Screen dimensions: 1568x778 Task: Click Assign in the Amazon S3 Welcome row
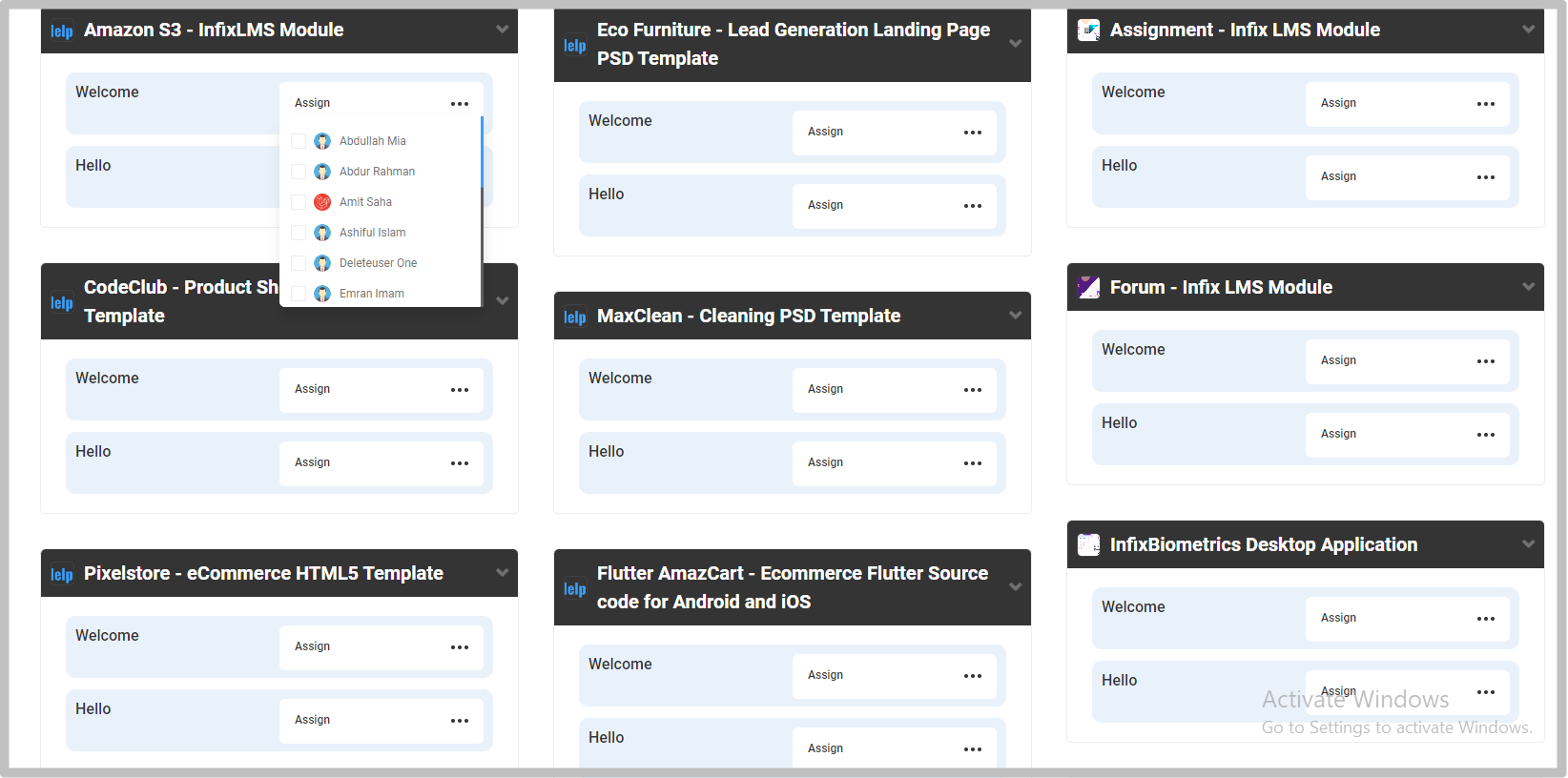click(312, 103)
